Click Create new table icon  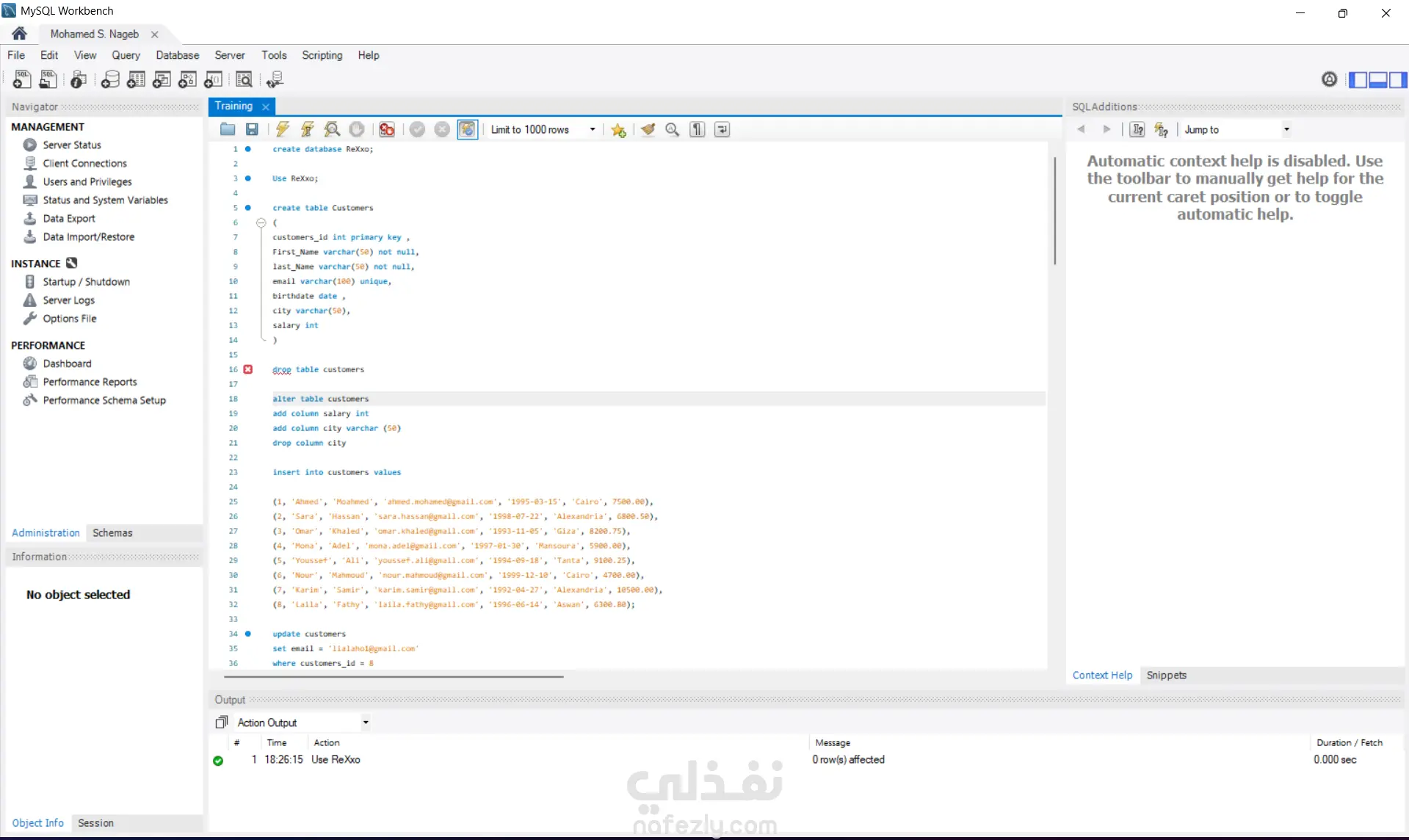(136, 79)
